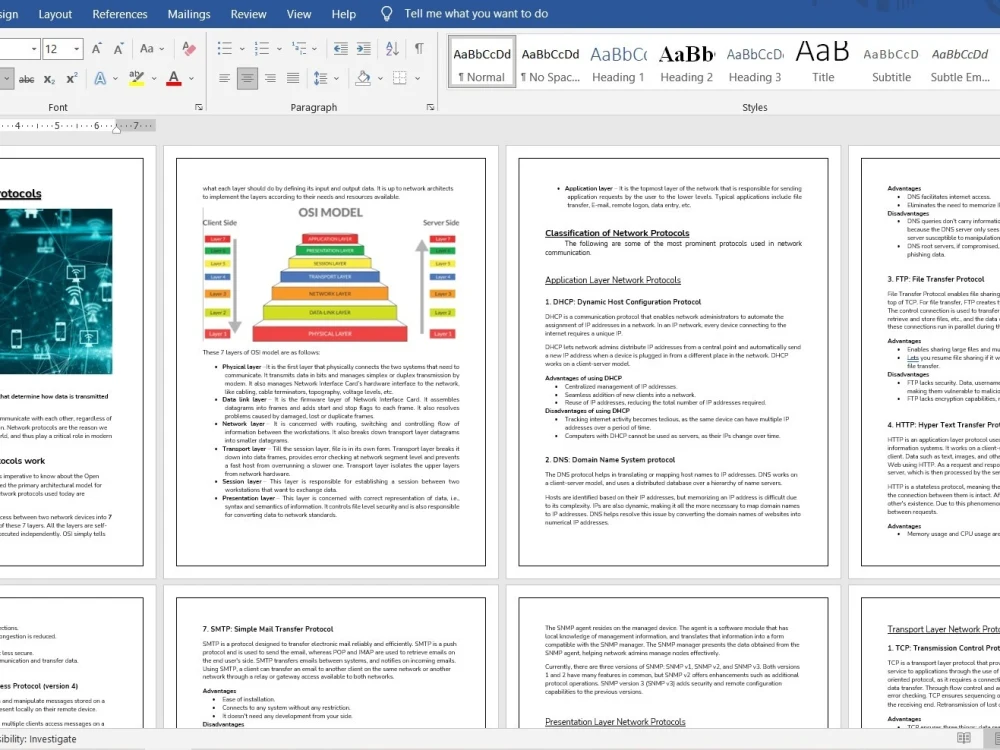Open the Help tab
The image size is (1000, 750).
pyautogui.click(x=344, y=14)
